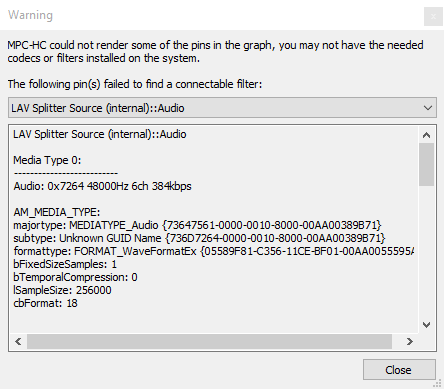
Task: Click the cbFormat: 18 line
Action: pos(45,303)
